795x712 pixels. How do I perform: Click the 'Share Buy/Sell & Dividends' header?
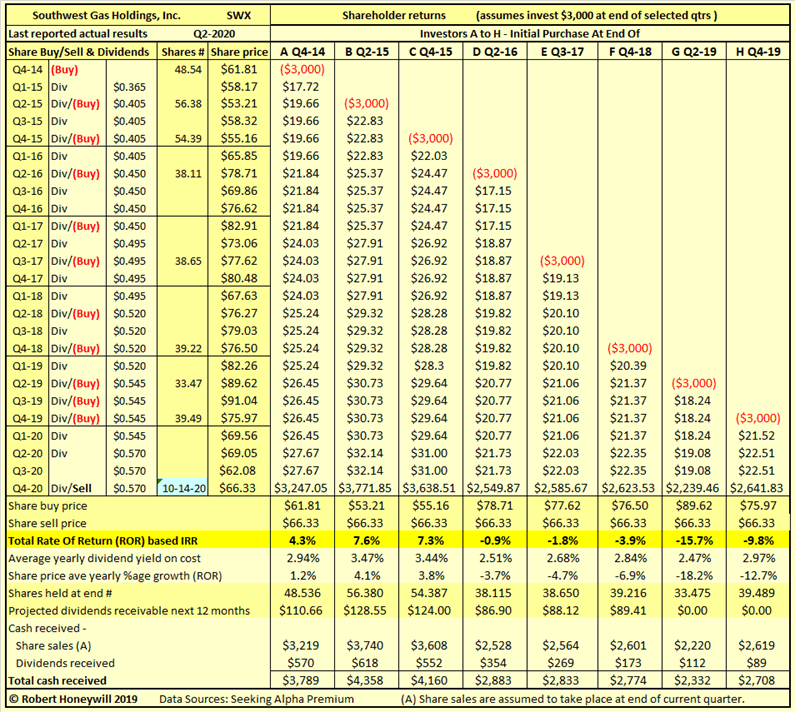tap(79, 52)
